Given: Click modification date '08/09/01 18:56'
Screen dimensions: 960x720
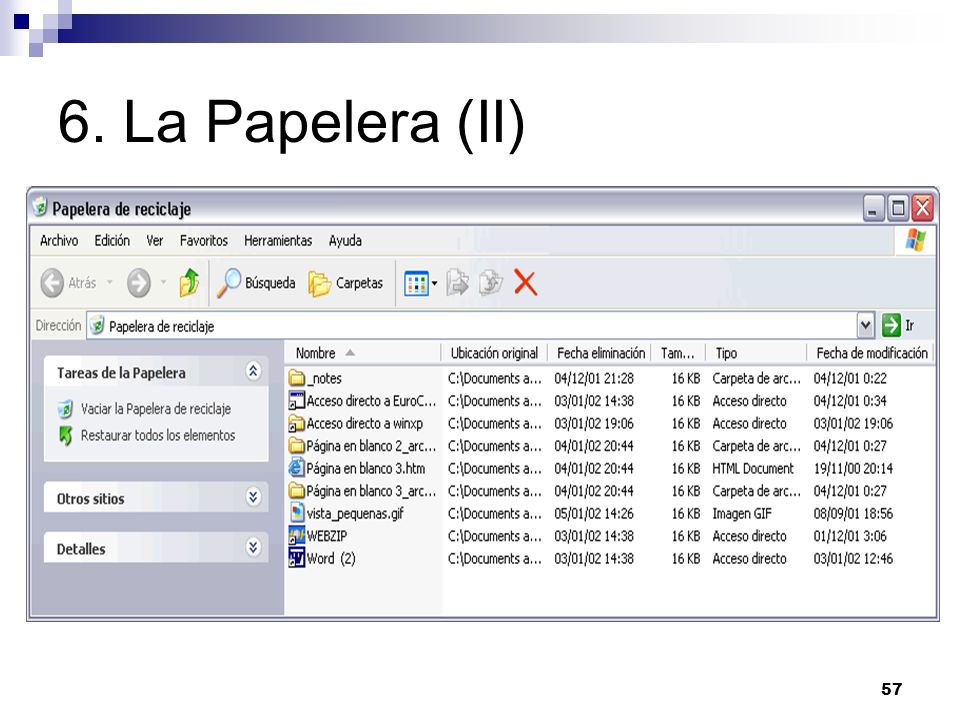Looking at the screenshot, I should (853, 513).
